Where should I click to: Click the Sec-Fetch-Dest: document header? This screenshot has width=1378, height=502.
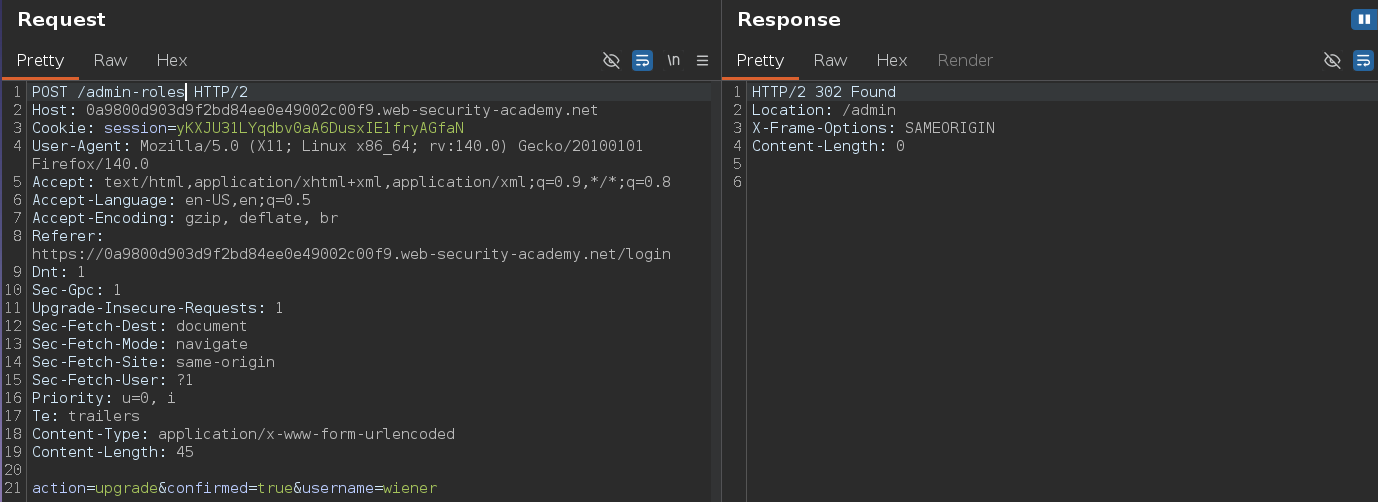pos(139,326)
